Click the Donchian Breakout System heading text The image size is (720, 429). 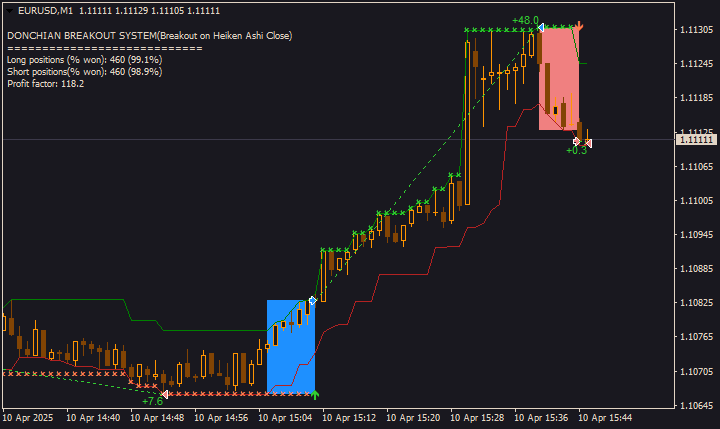[x=149, y=35]
